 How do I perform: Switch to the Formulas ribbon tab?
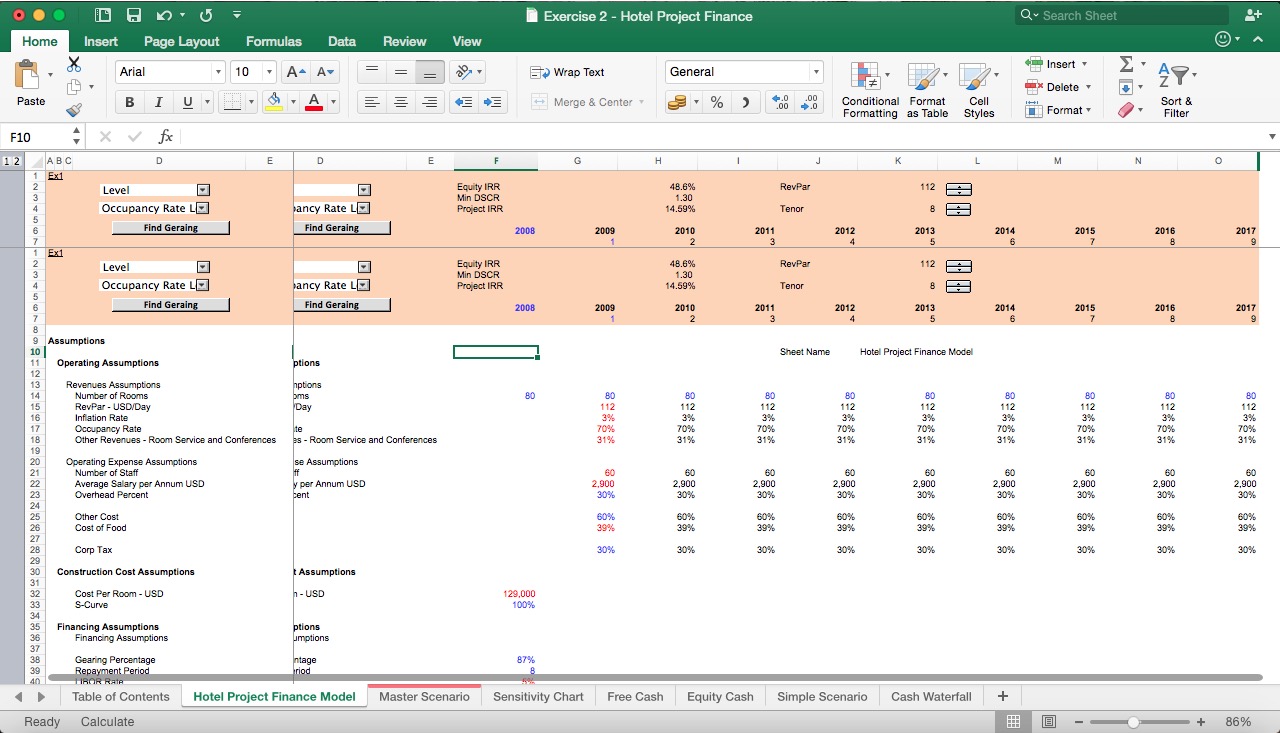point(273,41)
